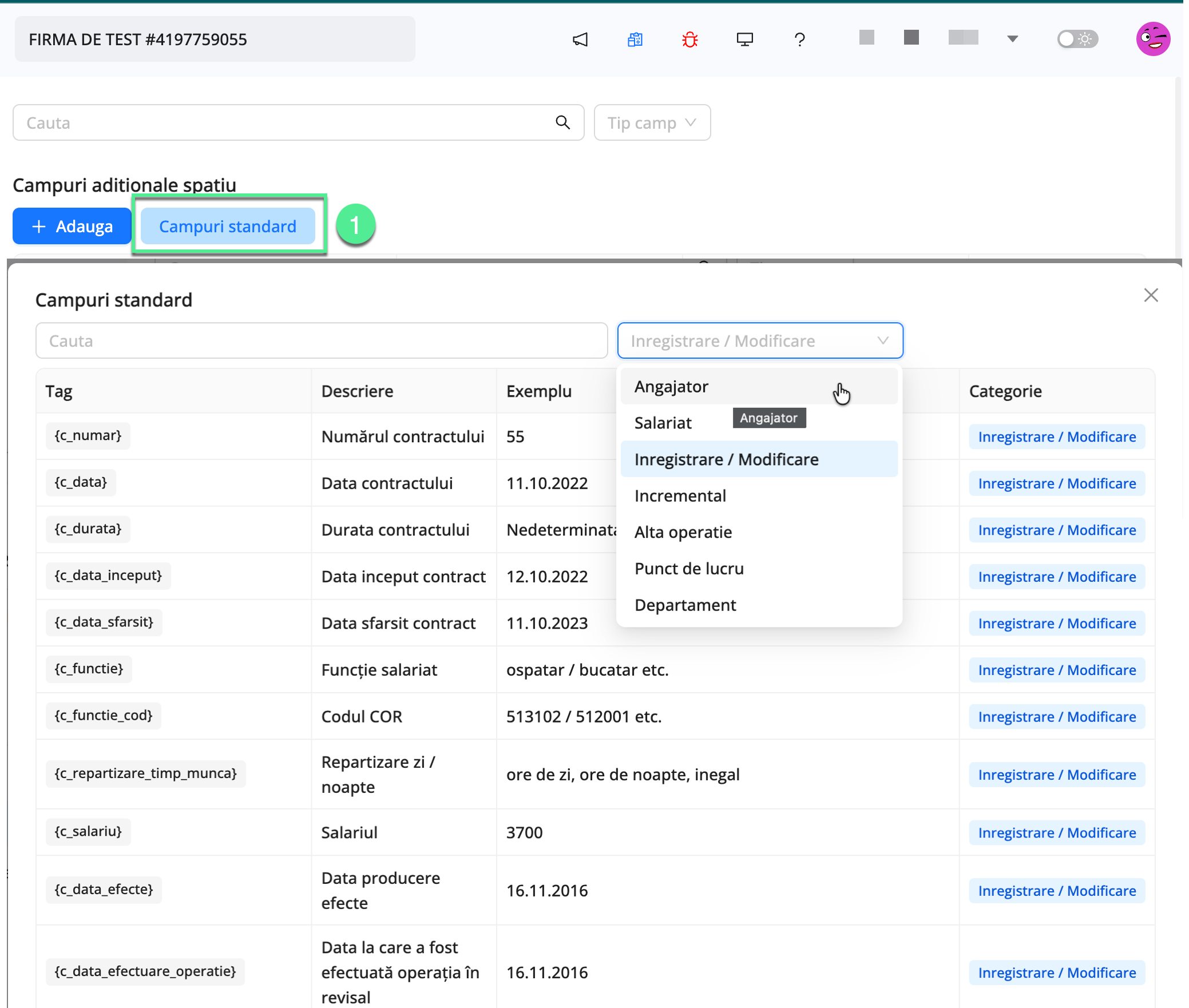Click the magnifier search icon
Screen dimensions: 1189x1008
click(x=563, y=122)
